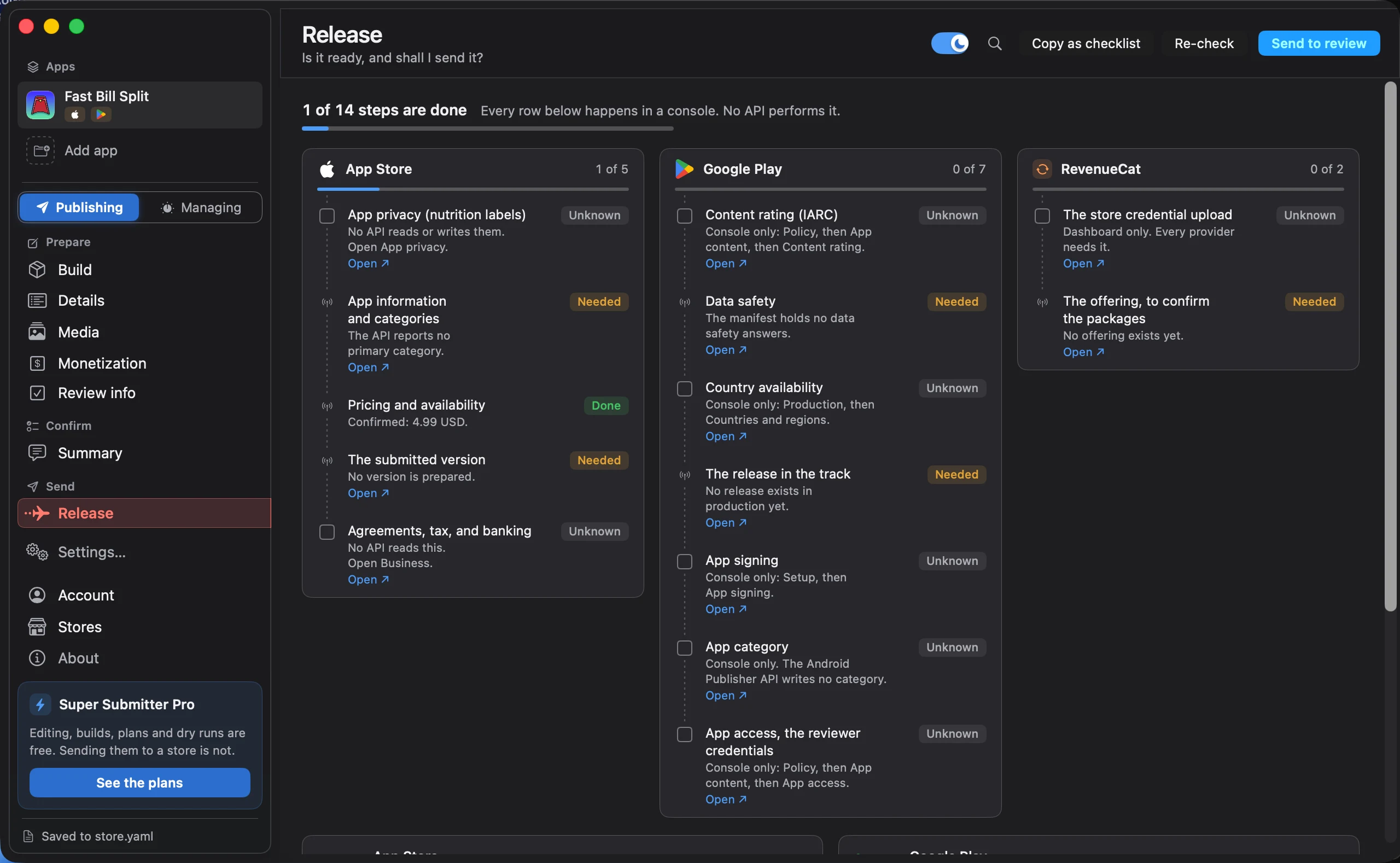
Task: Click the Done badge on Pricing row
Action: (605, 406)
